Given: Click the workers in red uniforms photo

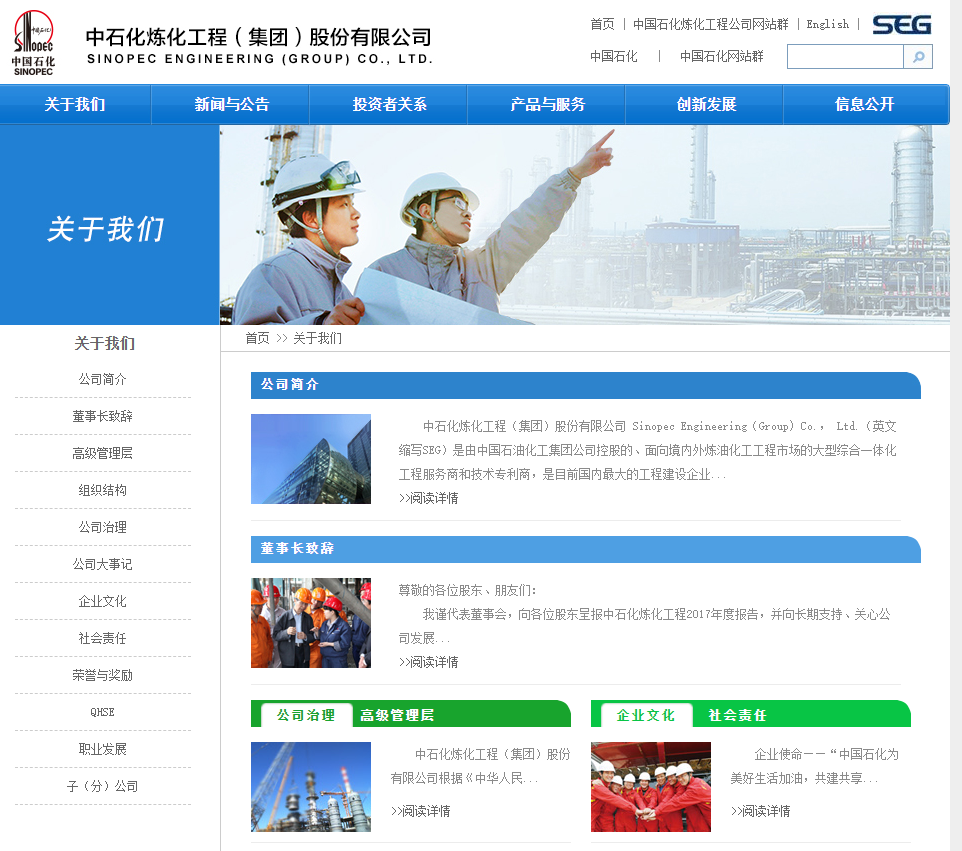Looking at the screenshot, I should tap(650, 787).
